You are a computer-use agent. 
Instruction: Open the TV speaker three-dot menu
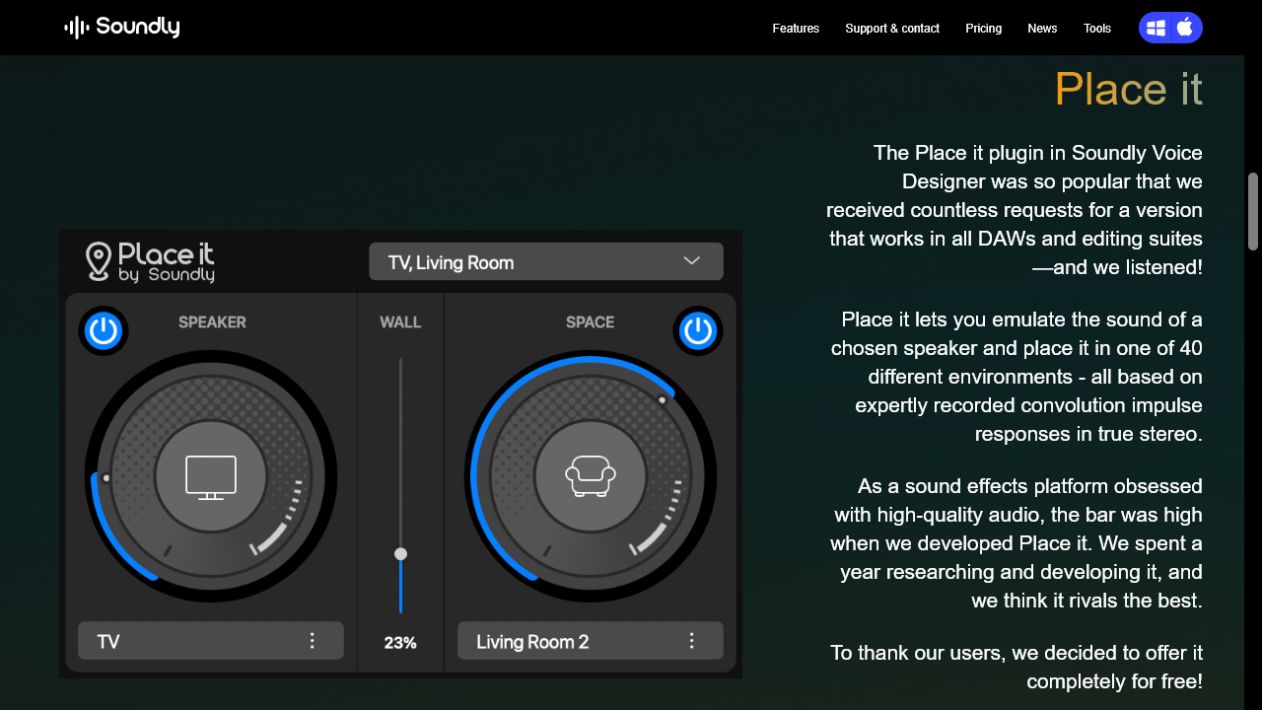(312, 641)
